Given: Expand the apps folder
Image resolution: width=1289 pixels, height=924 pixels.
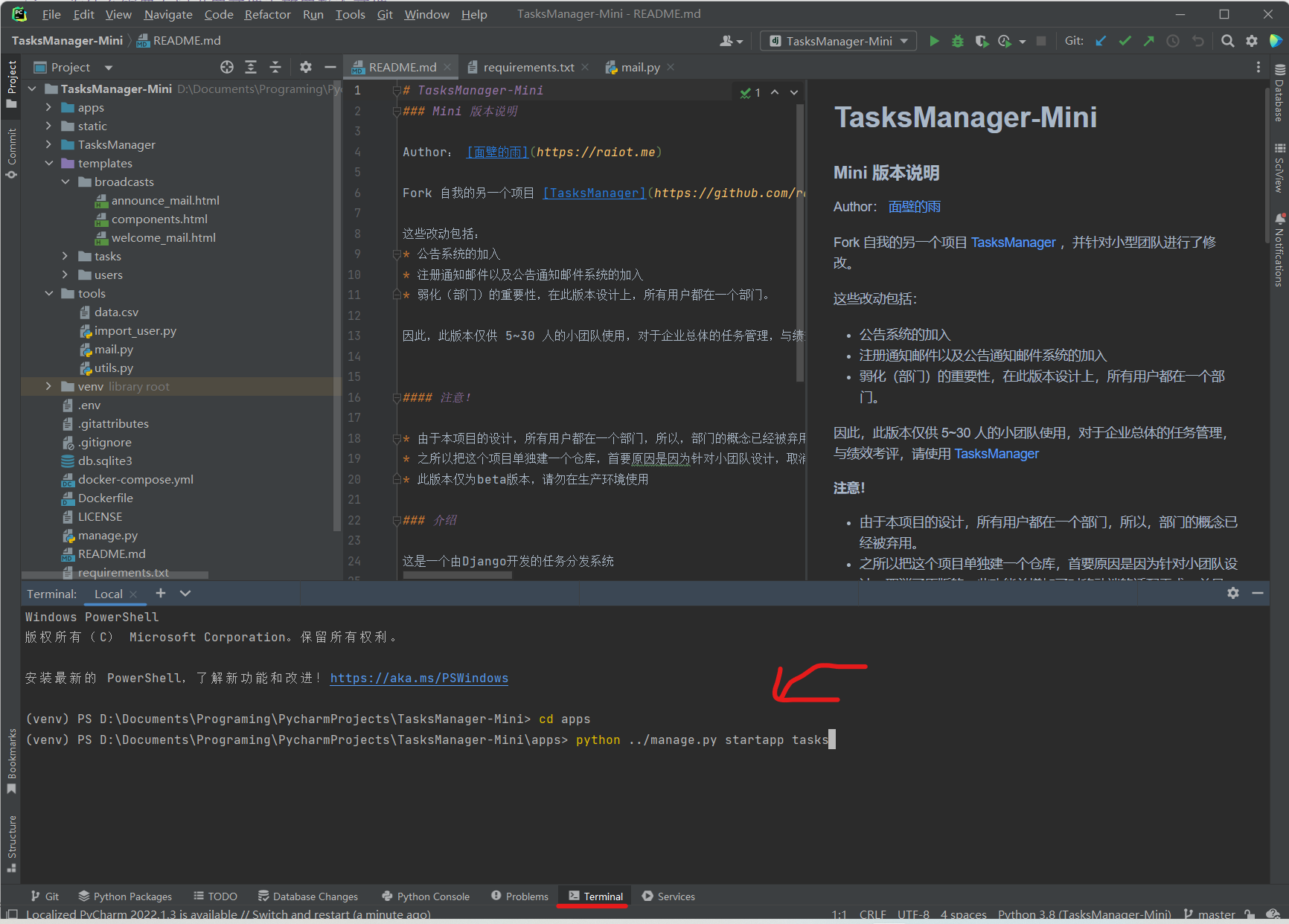Looking at the screenshot, I should click(x=49, y=108).
